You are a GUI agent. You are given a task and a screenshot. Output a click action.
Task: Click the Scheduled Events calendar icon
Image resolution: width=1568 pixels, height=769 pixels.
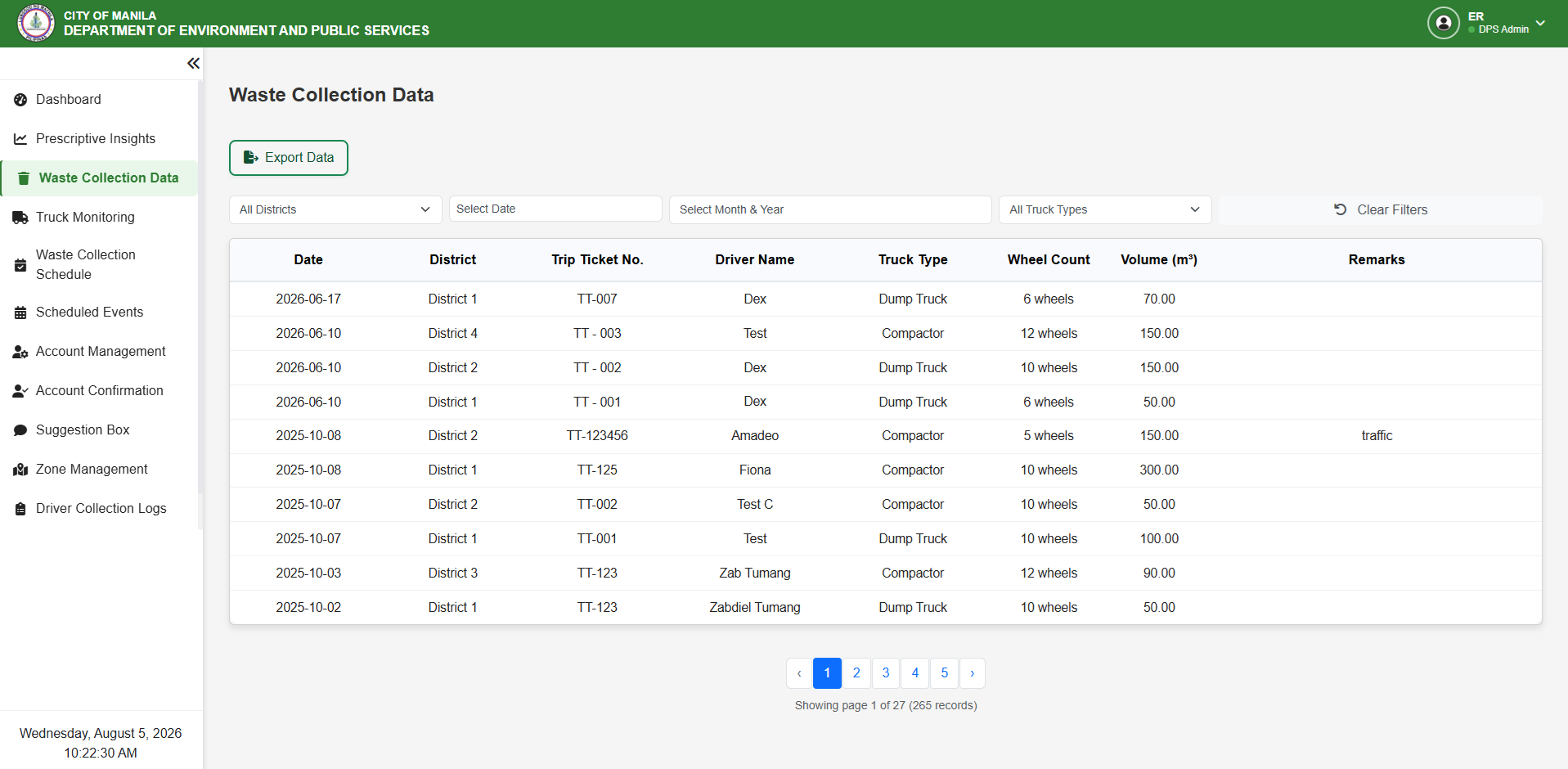point(20,313)
